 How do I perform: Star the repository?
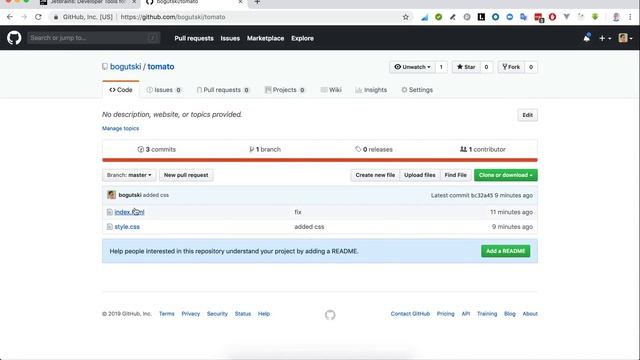(x=466, y=67)
